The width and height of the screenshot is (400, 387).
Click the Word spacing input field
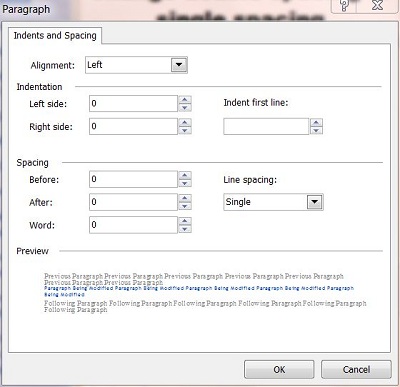click(x=133, y=225)
